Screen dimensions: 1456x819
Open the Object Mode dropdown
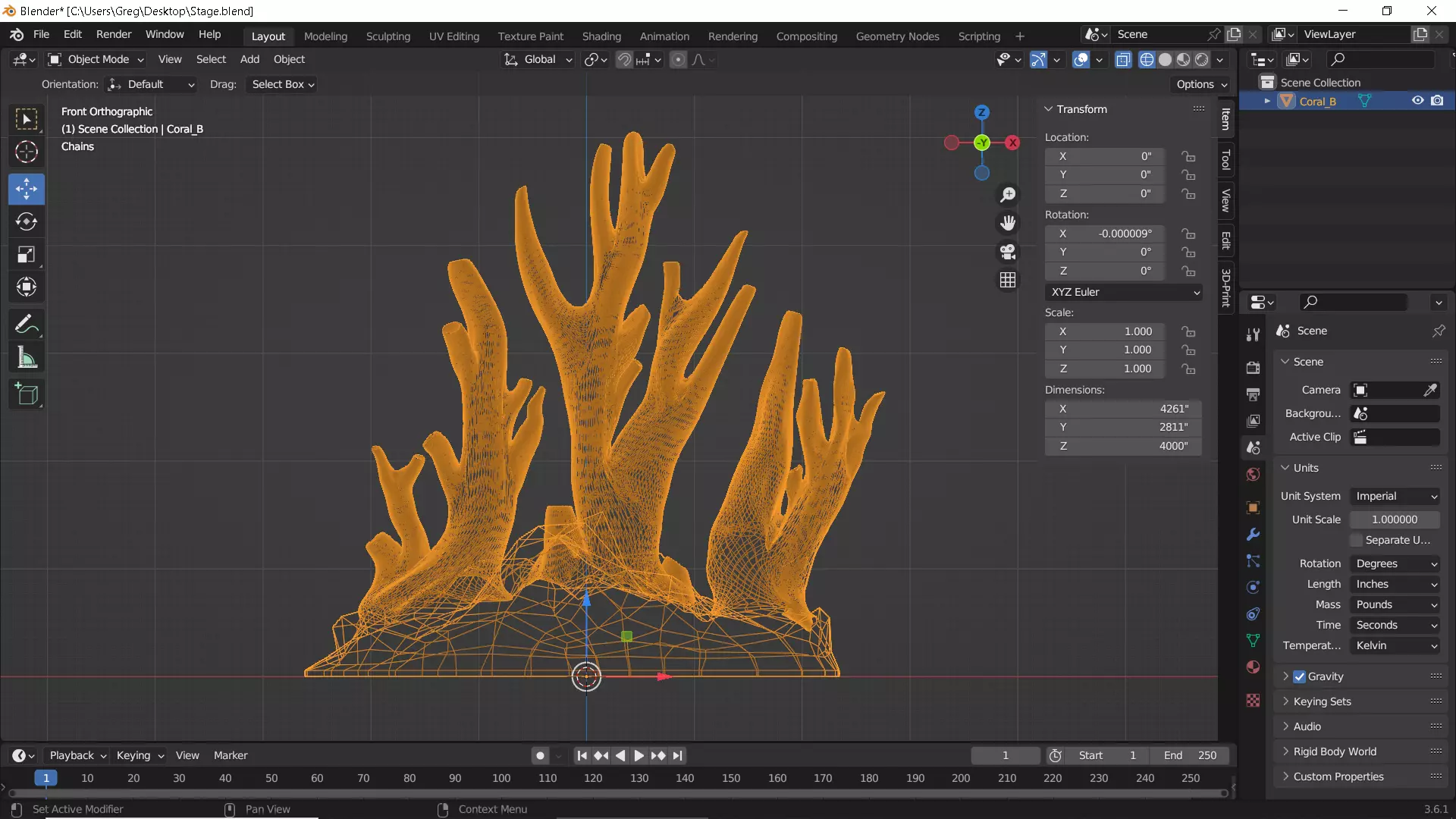96,59
